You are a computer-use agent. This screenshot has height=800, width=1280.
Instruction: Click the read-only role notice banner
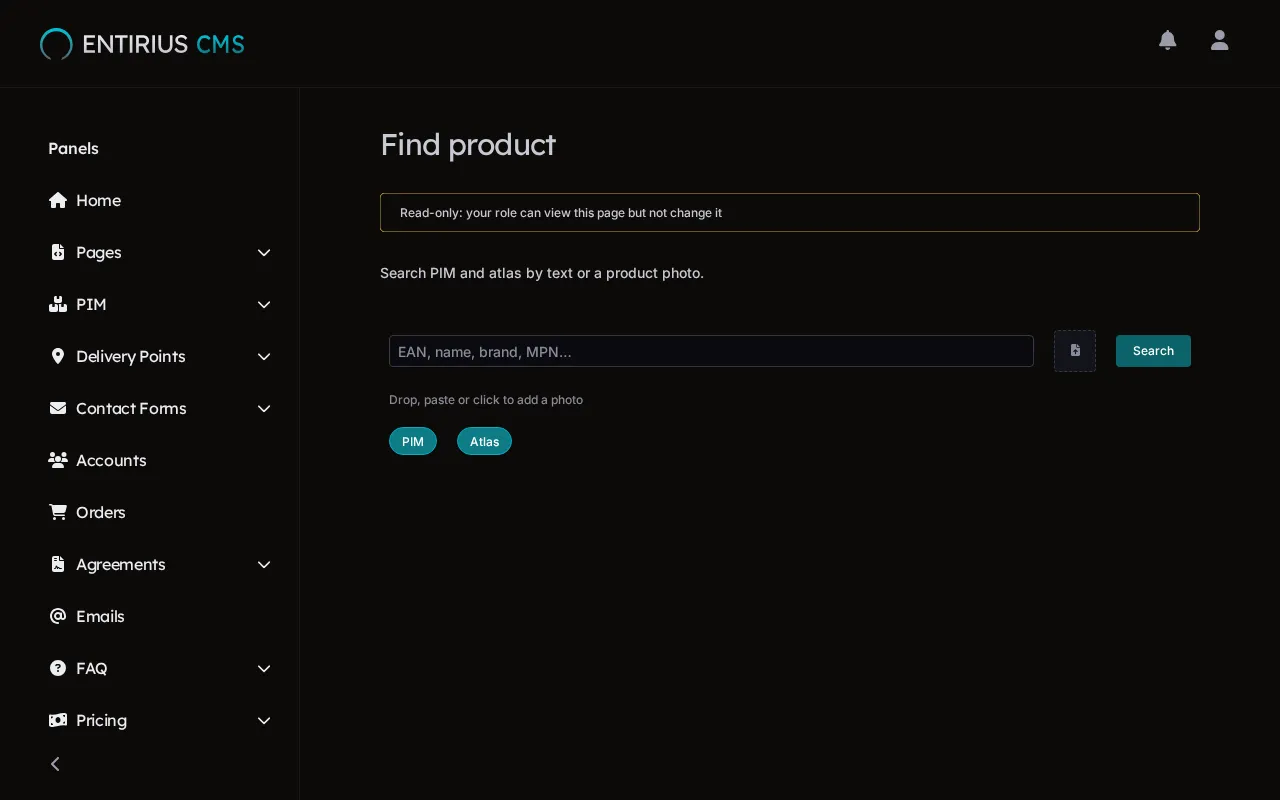click(x=790, y=212)
